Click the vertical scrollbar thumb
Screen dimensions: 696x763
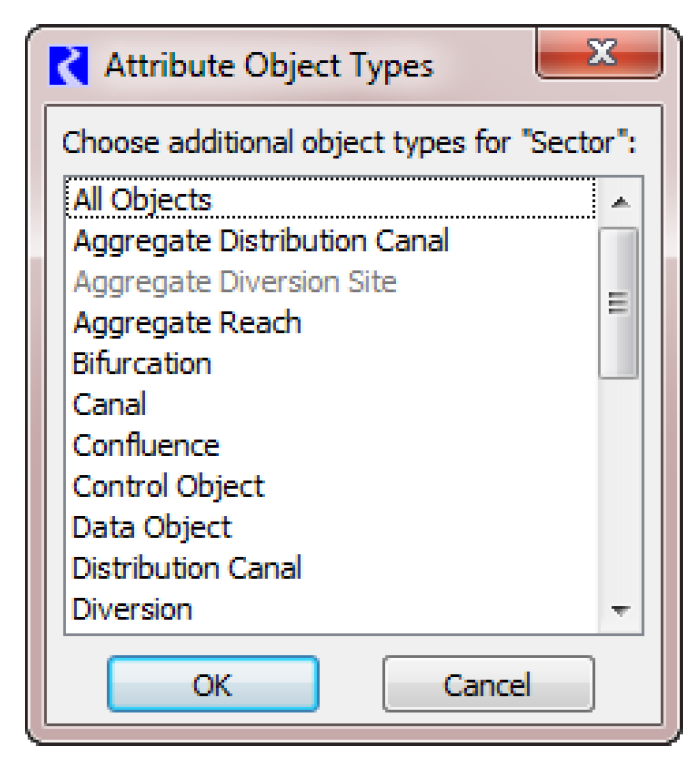[620, 302]
